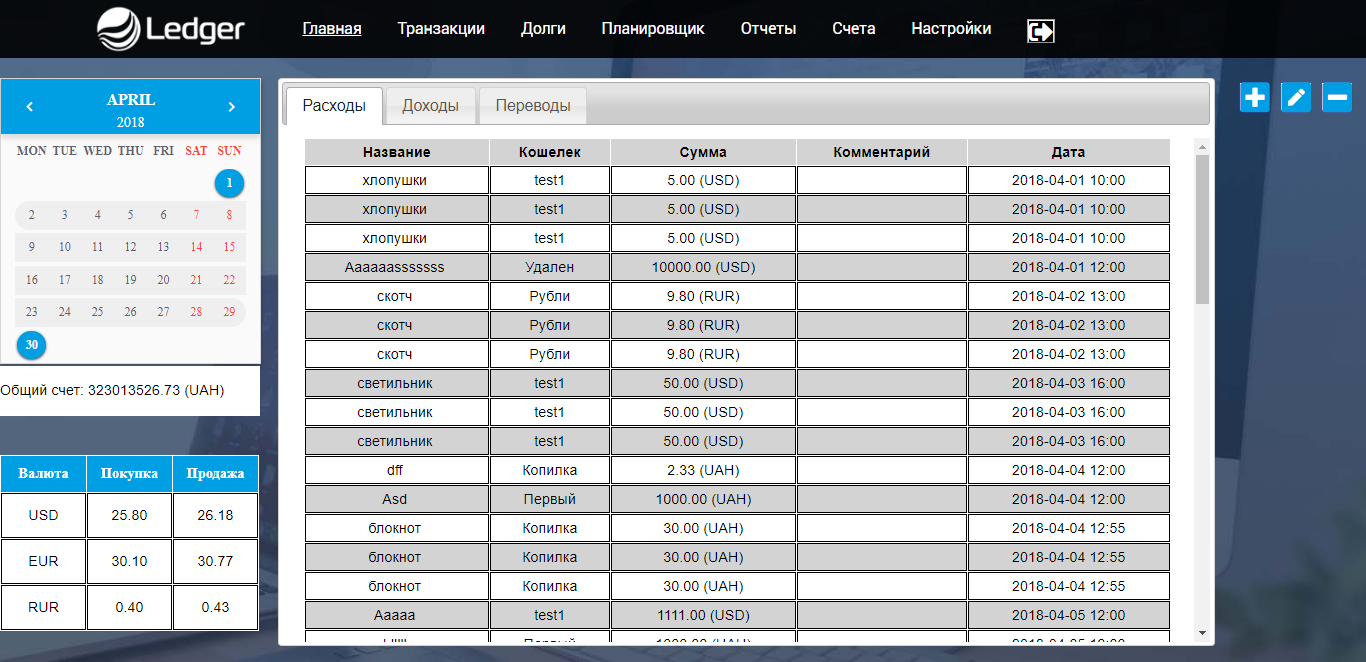Open the Транзакции menu item
Image resolution: width=1366 pixels, height=662 pixels.
coord(441,29)
